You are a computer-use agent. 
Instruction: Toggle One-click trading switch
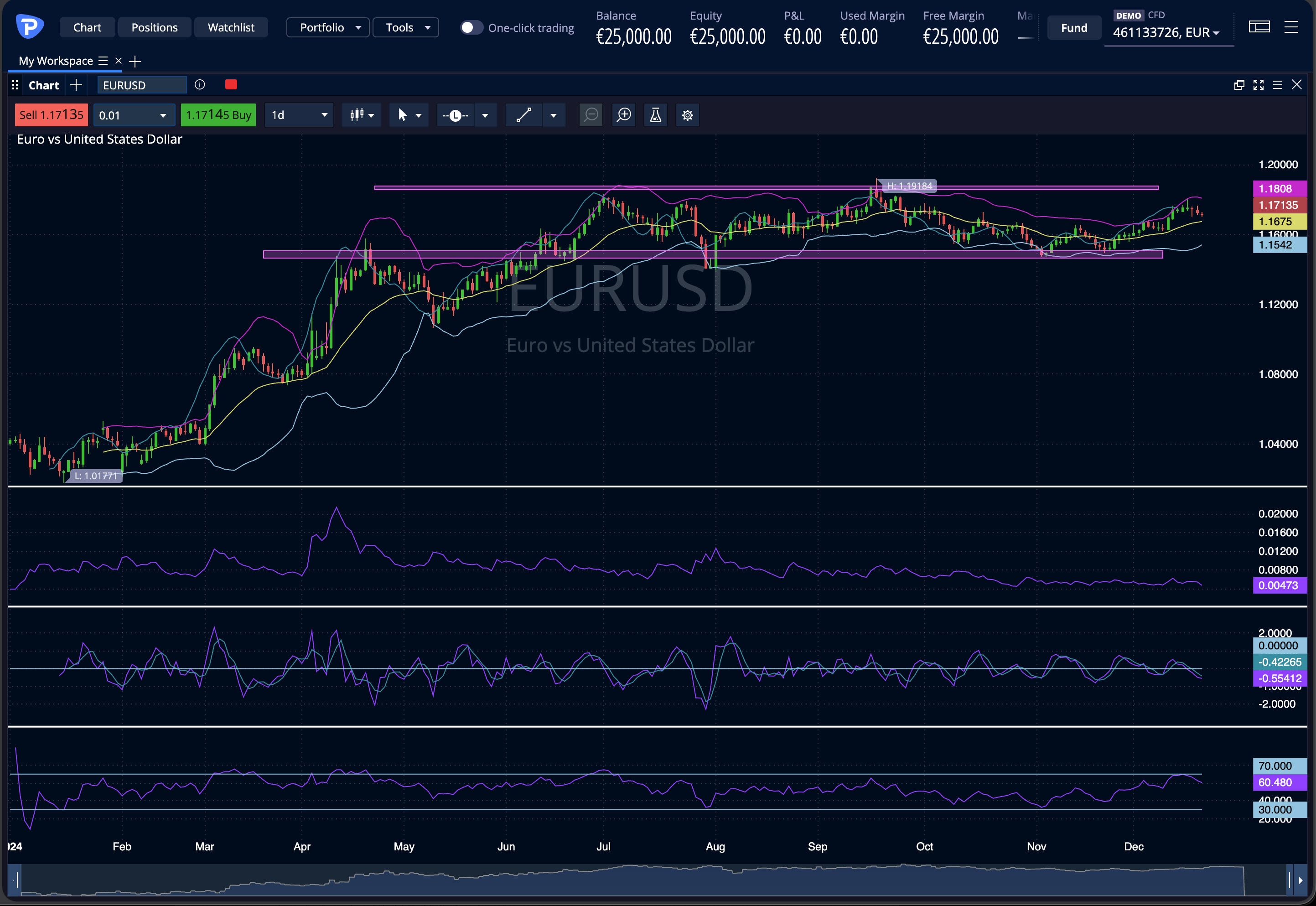(x=471, y=27)
